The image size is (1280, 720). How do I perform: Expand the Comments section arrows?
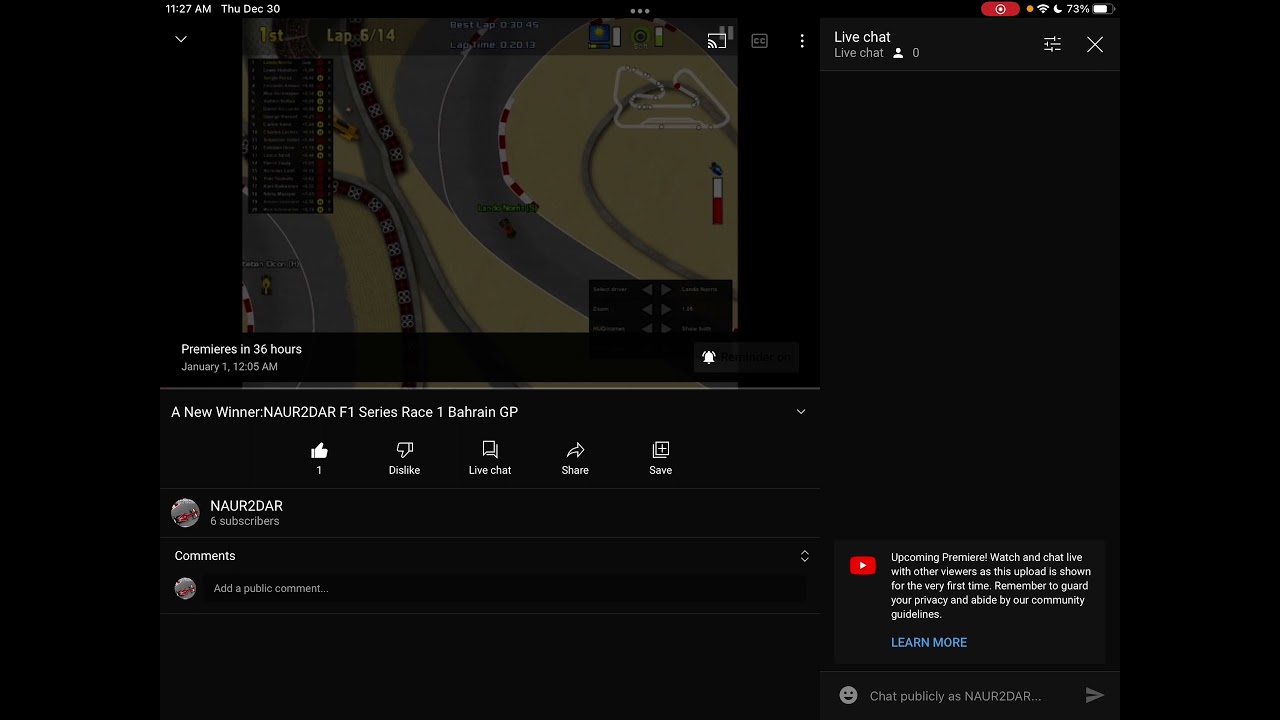[804, 556]
